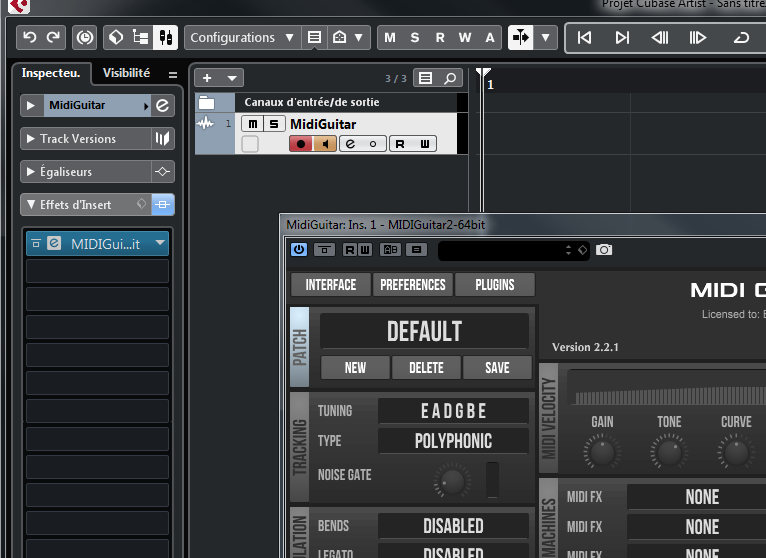Toggle the mixer faders icon
Screen dimensions: 766x558
click(165, 38)
